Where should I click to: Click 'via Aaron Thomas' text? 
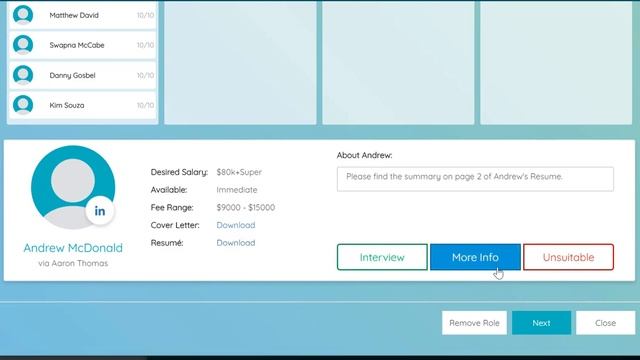[73, 263]
